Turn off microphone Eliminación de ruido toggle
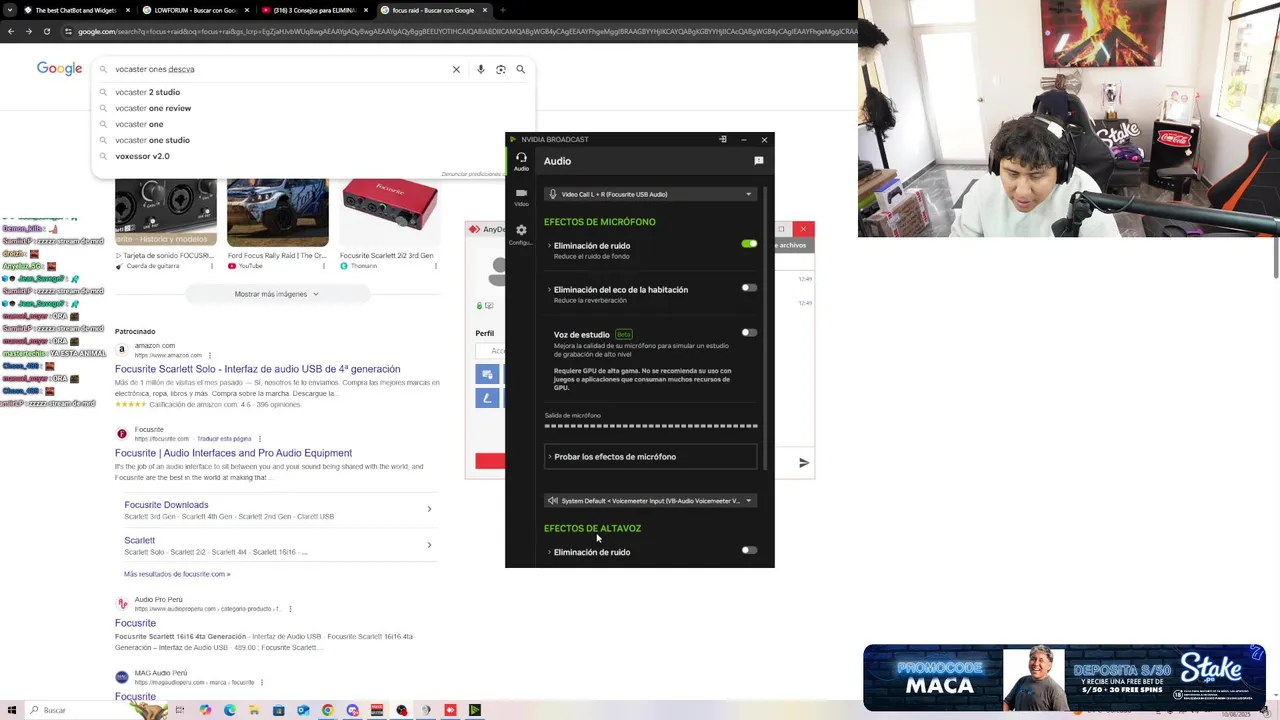Image resolution: width=1280 pixels, height=720 pixels. tap(749, 243)
